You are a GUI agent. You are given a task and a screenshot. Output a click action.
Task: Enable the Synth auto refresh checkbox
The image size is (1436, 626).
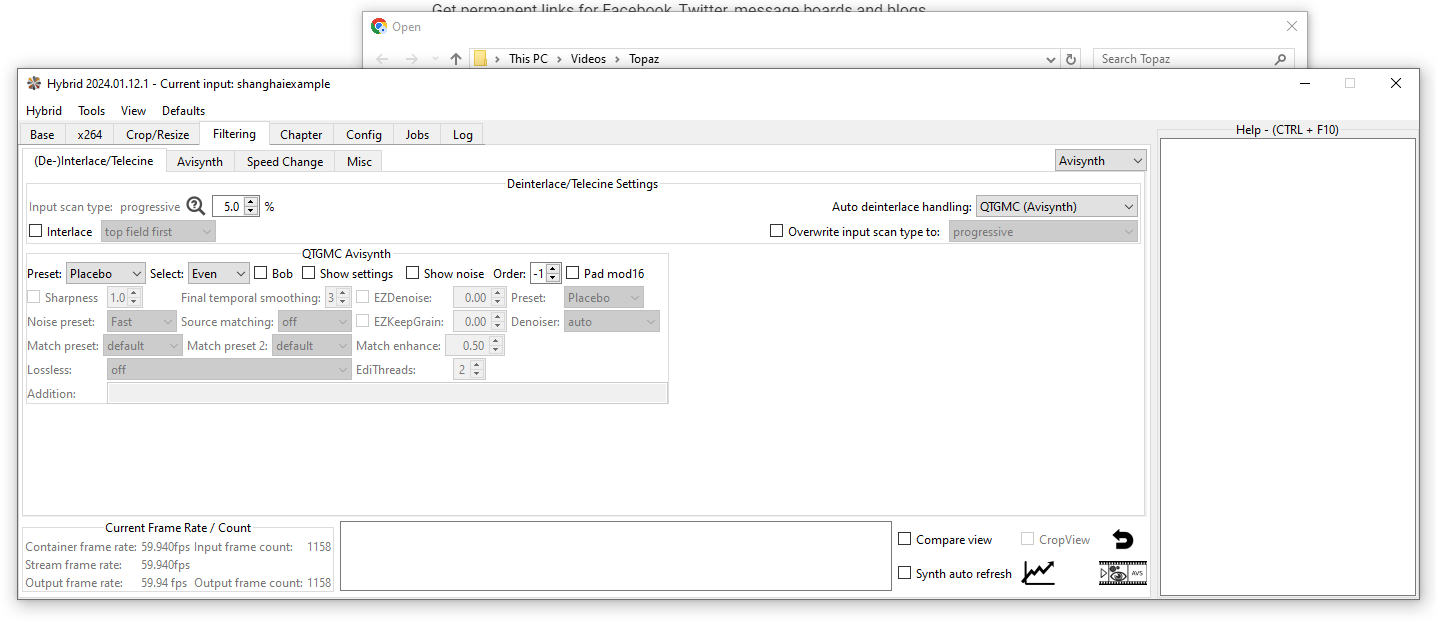point(905,573)
